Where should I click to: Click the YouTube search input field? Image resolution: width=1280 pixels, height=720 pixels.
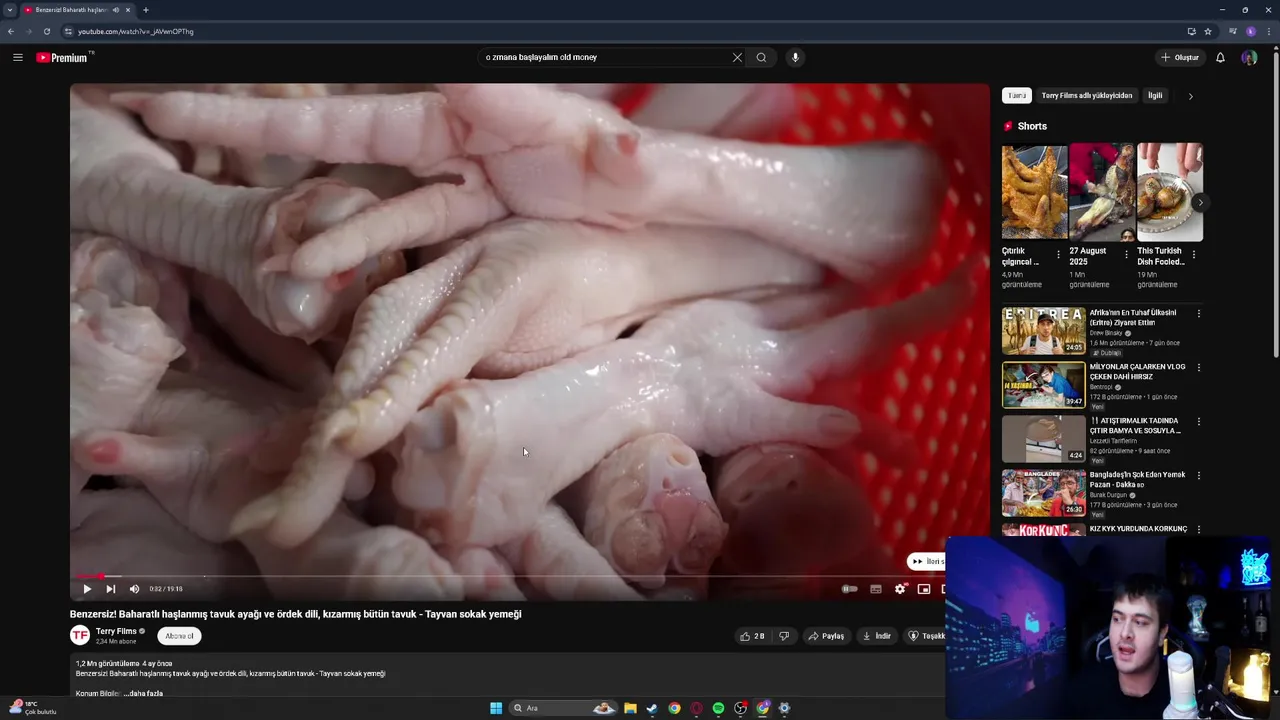click(x=607, y=57)
